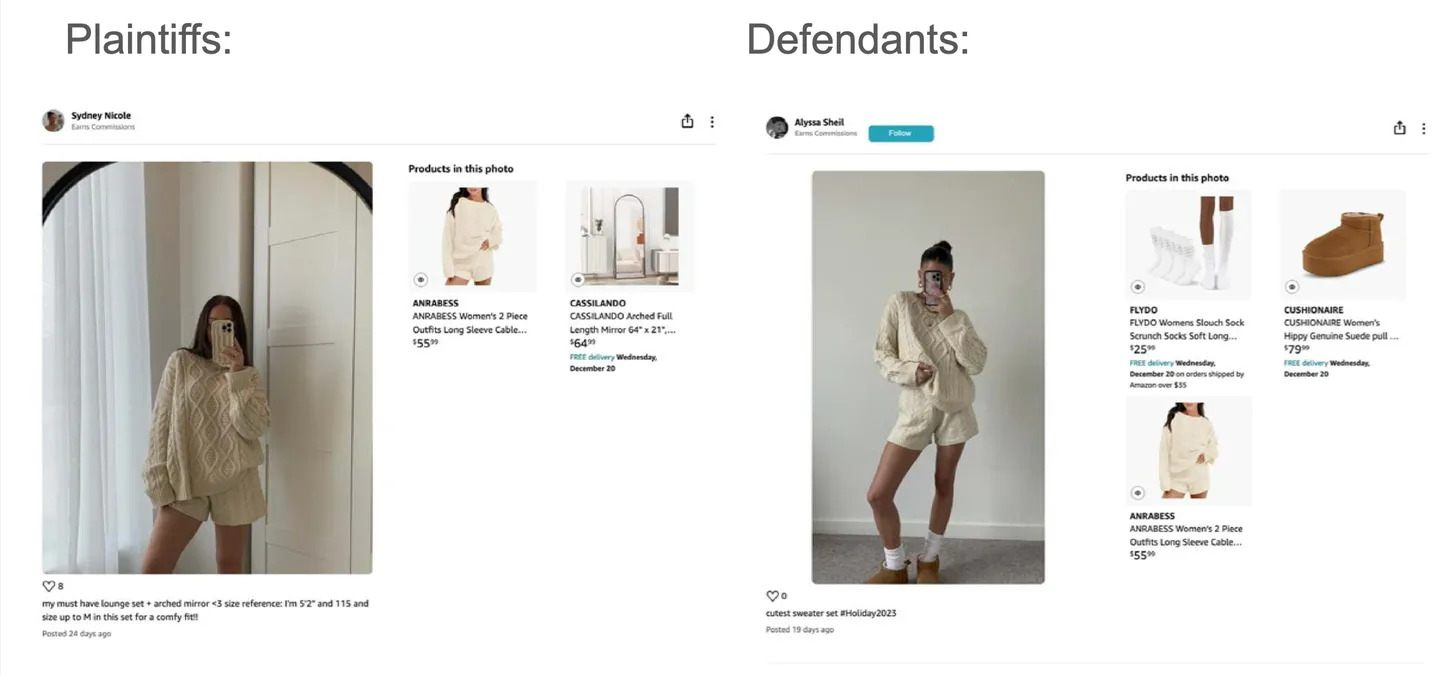The image size is (1440, 675).
Task: Toggle eye icon on ANRABESS product in Plaintiffs post
Action: point(420,280)
